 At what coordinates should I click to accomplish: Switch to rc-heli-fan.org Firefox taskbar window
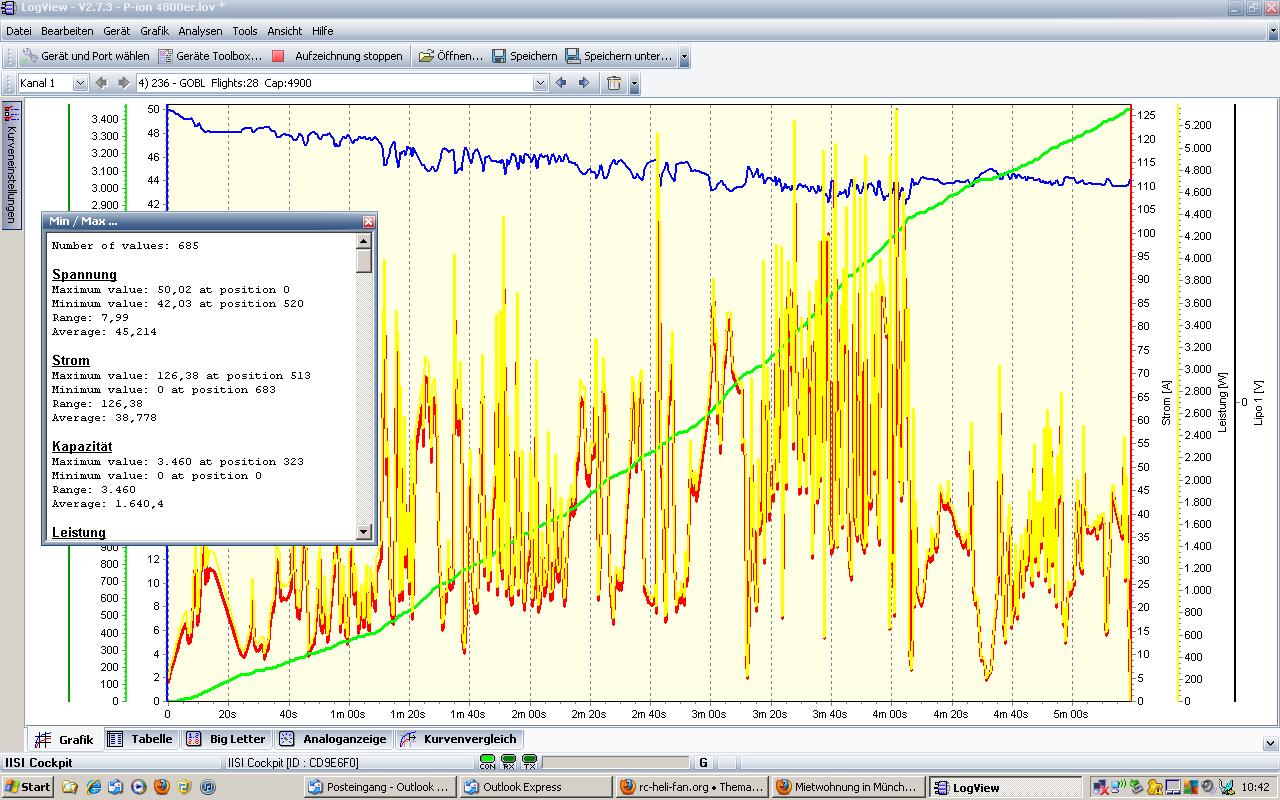pos(690,787)
